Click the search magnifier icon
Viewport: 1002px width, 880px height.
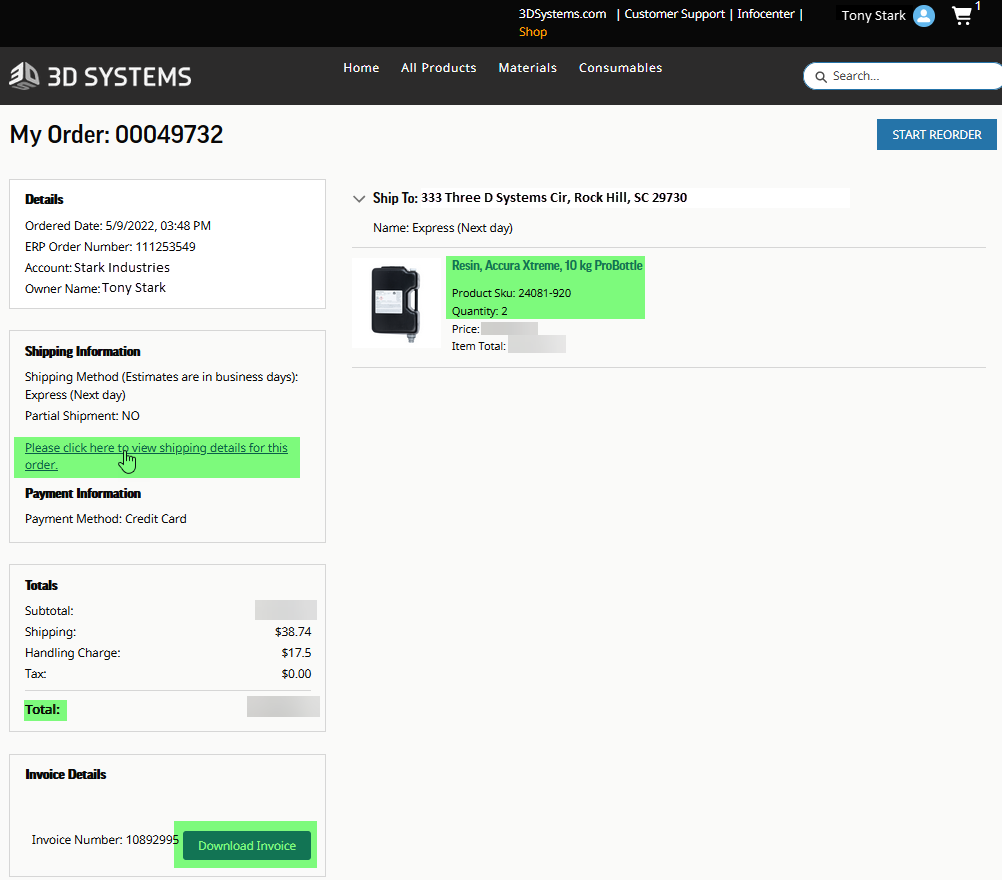click(820, 76)
